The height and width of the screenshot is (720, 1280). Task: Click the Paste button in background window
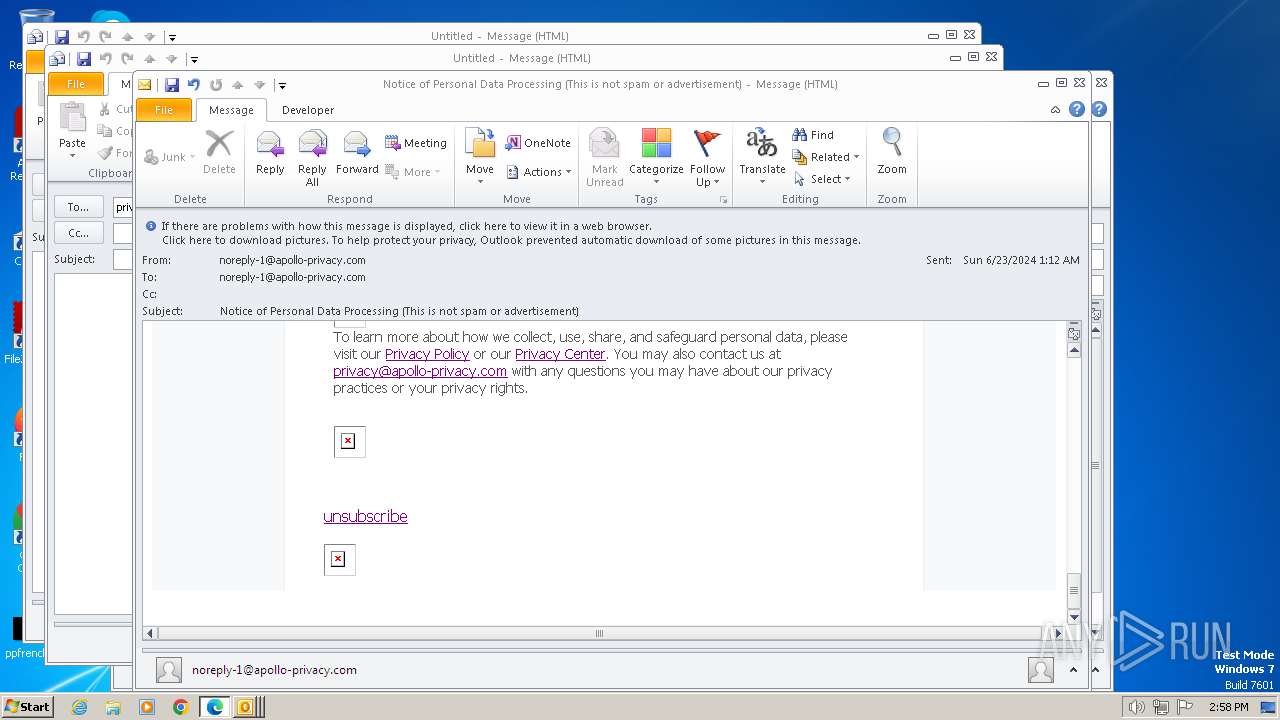tap(72, 130)
